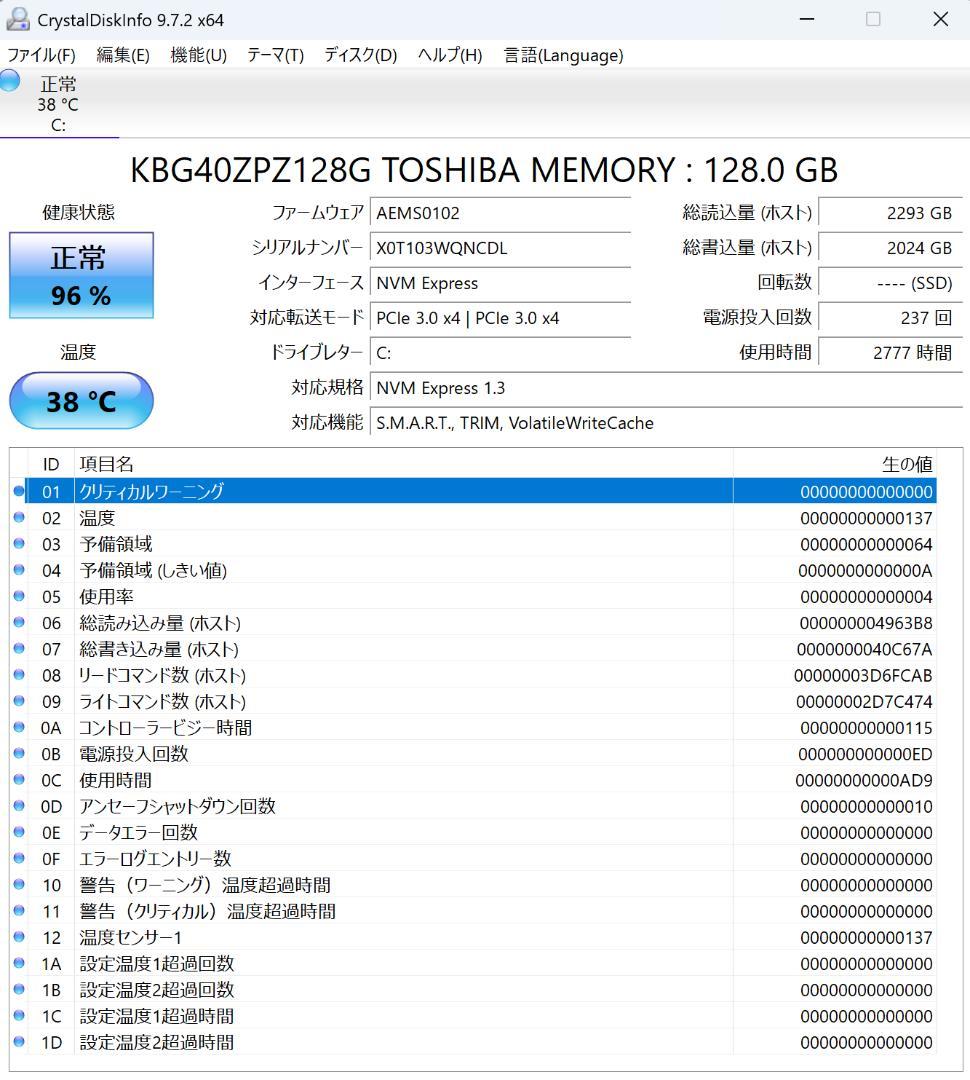The image size is (970, 1080).
Task: Click the blue icon next to 電源投入回数
Action: pyautogui.click(x=18, y=753)
